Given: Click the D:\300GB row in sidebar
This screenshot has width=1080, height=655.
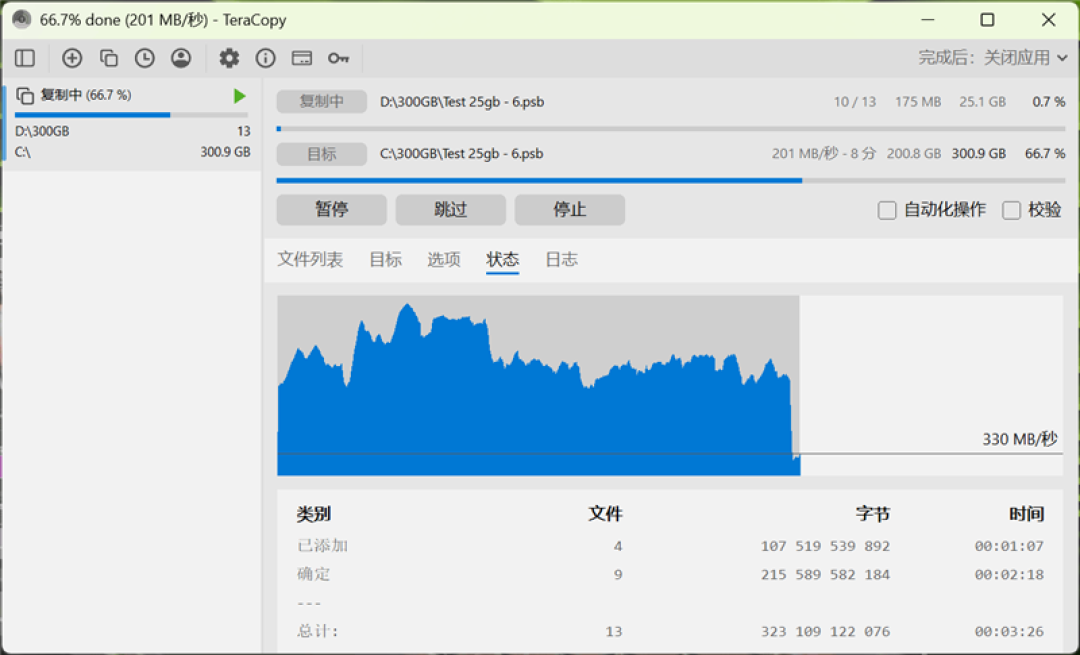Looking at the screenshot, I should pyautogui.click(x=132, y=131).
